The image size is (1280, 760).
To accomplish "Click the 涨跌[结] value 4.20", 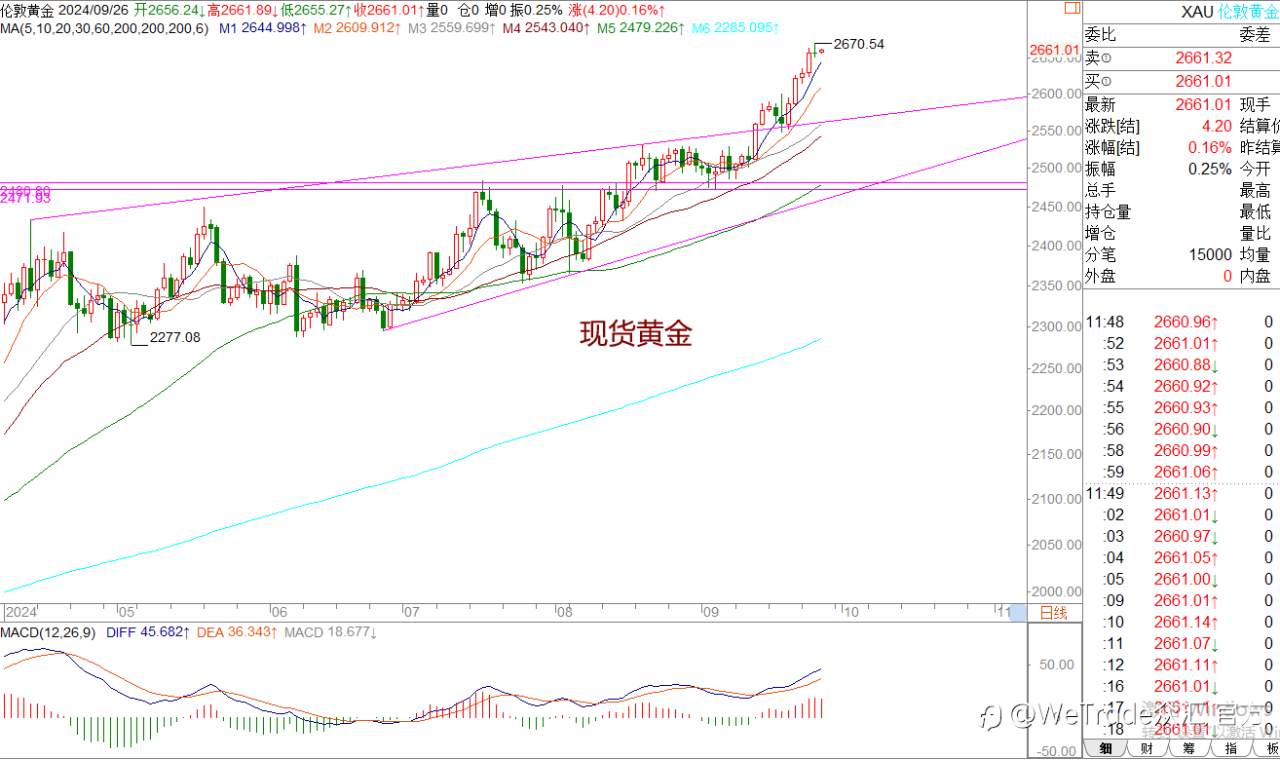I will click(x=1216, y=126).
